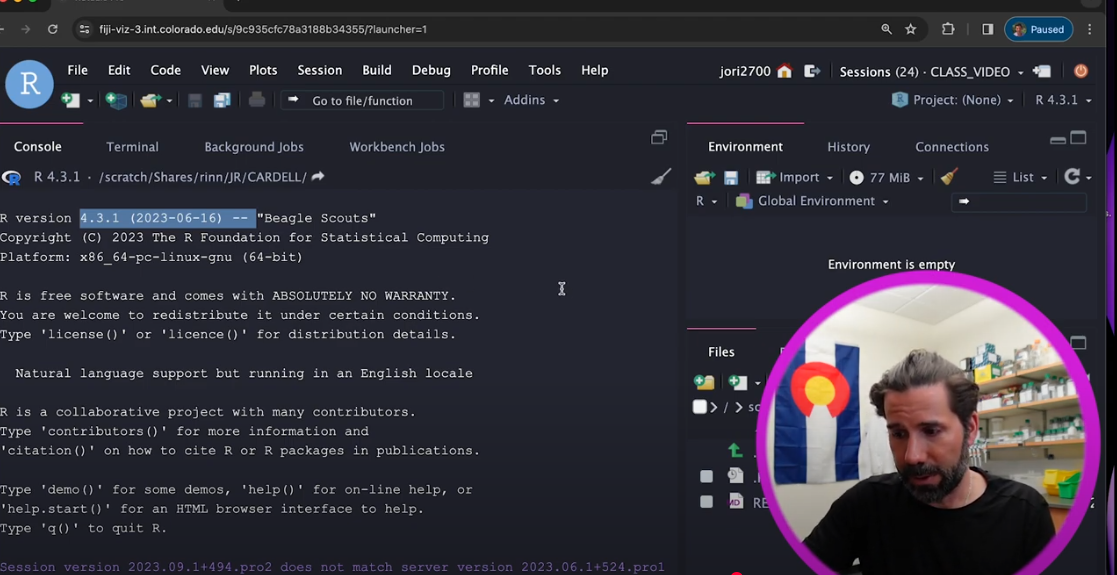
Task: Clear objects with the Environment broom icon
Action: click(948, 177)
